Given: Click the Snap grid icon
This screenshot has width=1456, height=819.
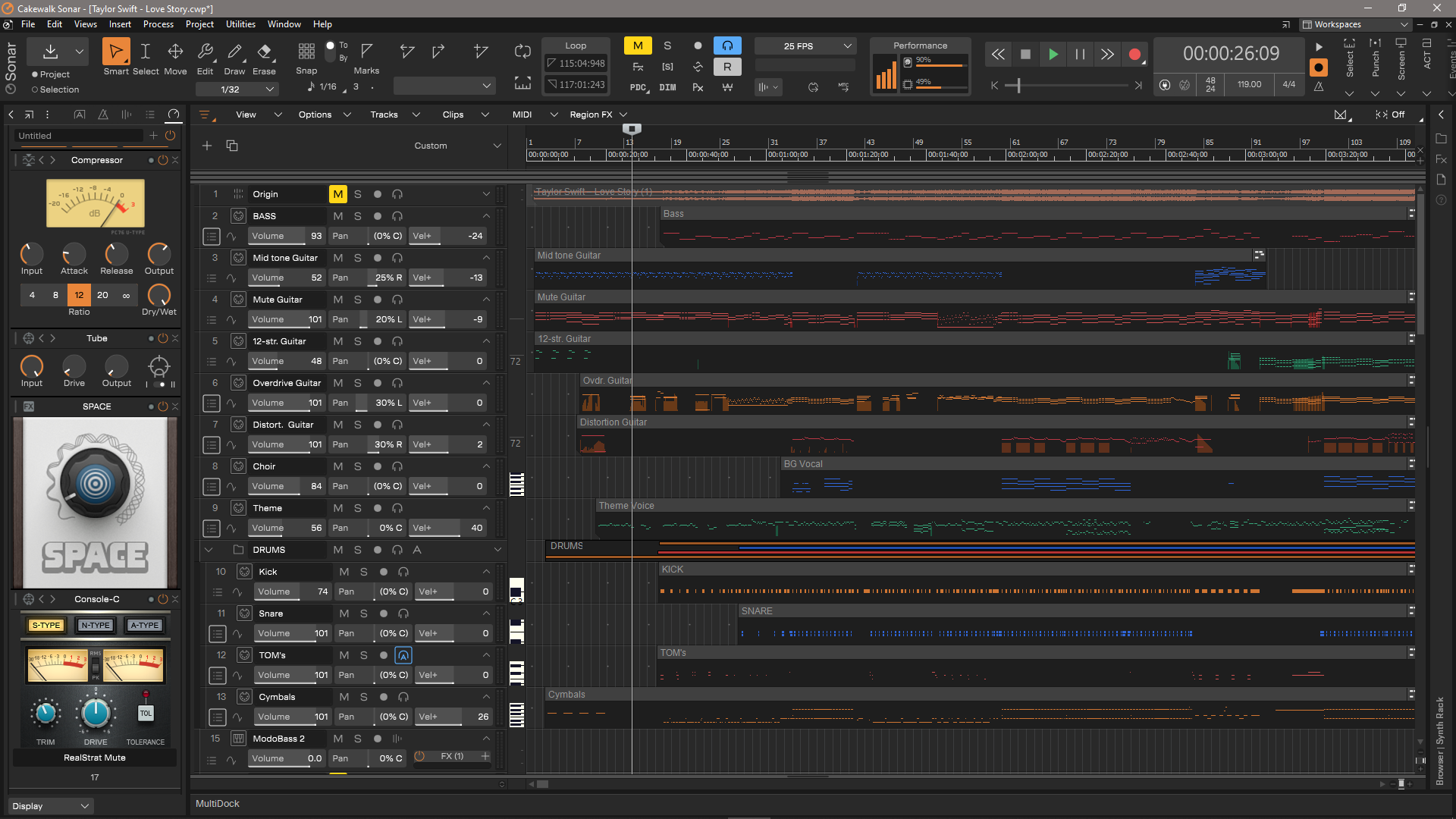Looking at the screenshot, I should [x=306, y=51].
